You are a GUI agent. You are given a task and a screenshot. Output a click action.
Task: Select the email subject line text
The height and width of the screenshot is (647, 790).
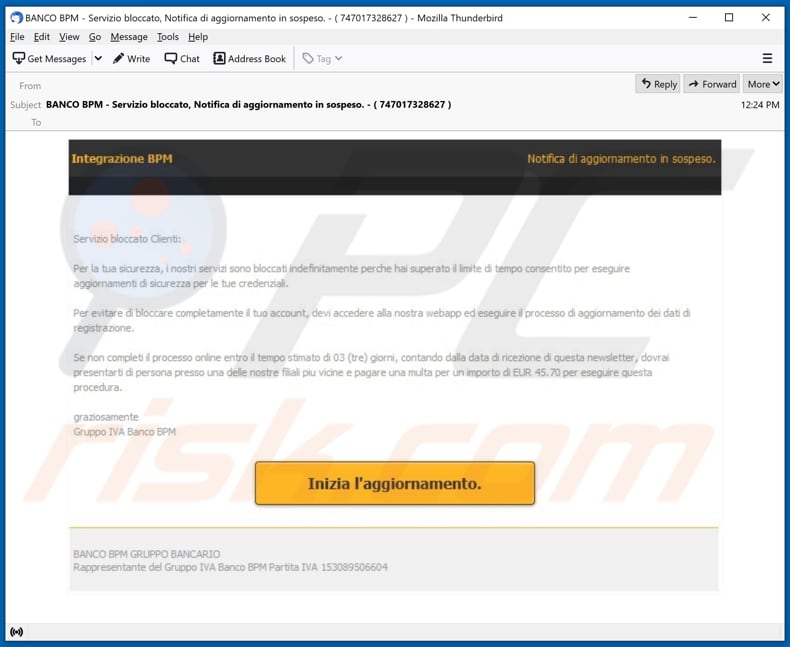248,104
